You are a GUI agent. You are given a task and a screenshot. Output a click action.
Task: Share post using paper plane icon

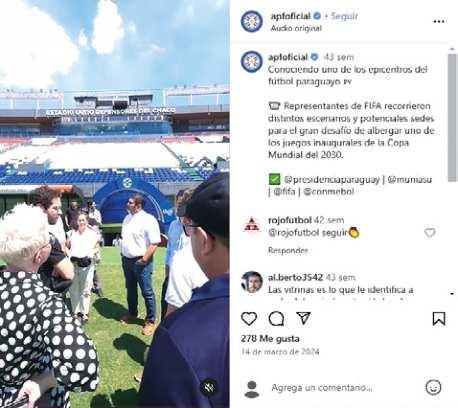coord(303,318)
